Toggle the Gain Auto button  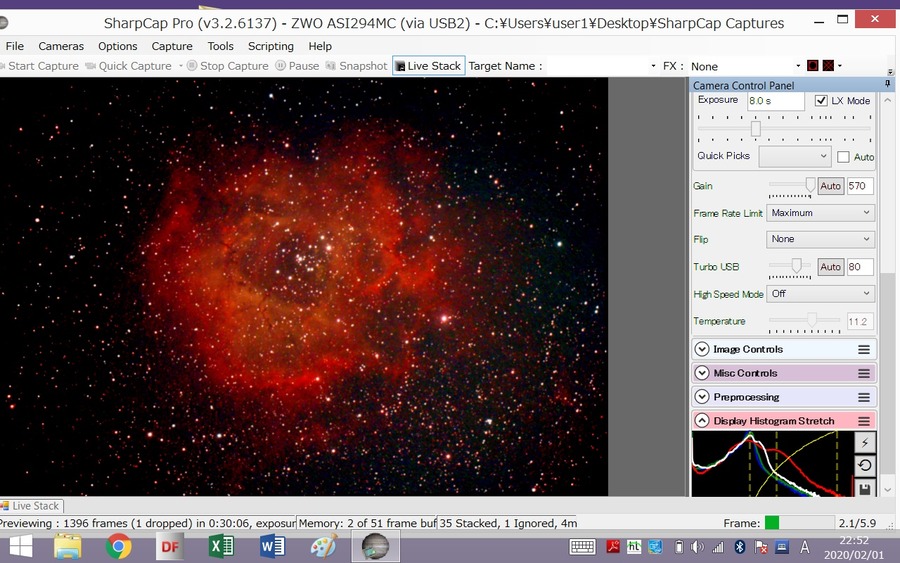click(x=831, y=186)
